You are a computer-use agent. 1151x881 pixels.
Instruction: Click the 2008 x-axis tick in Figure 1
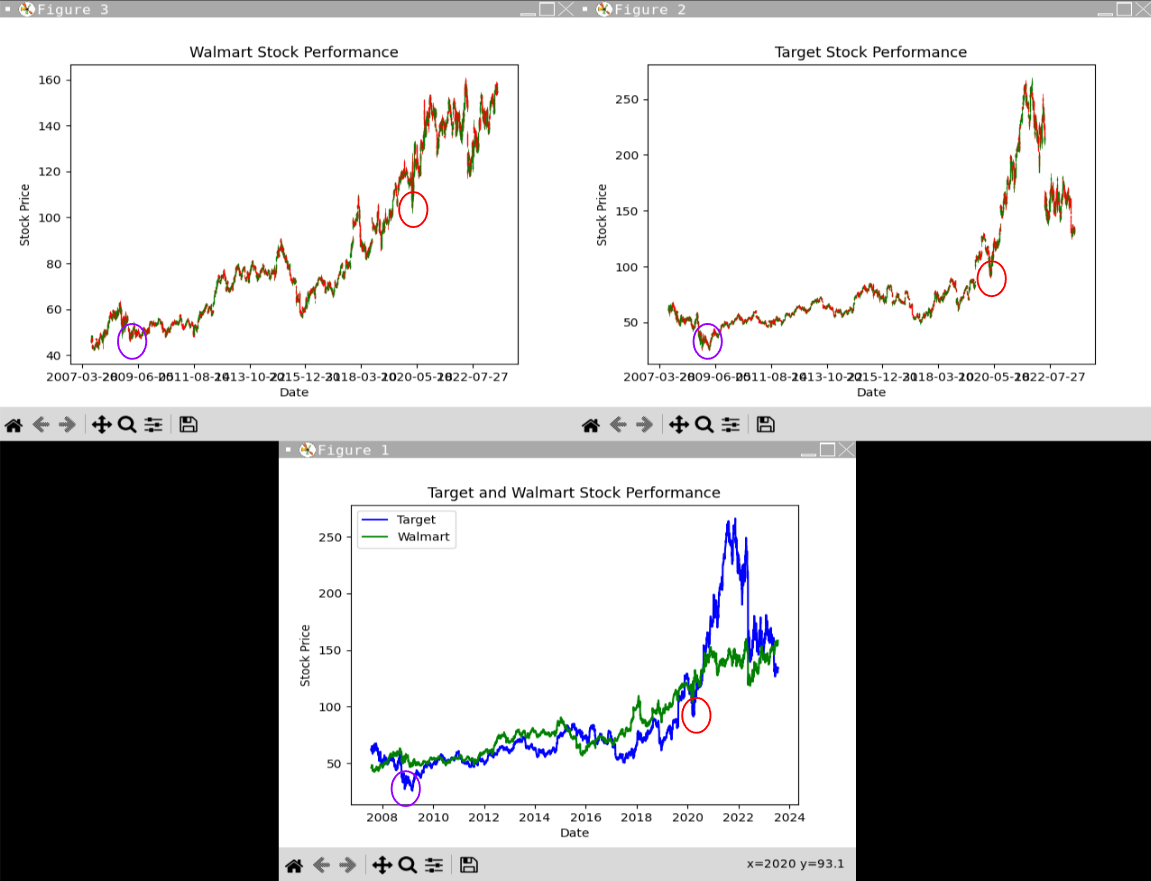(382, 817)
